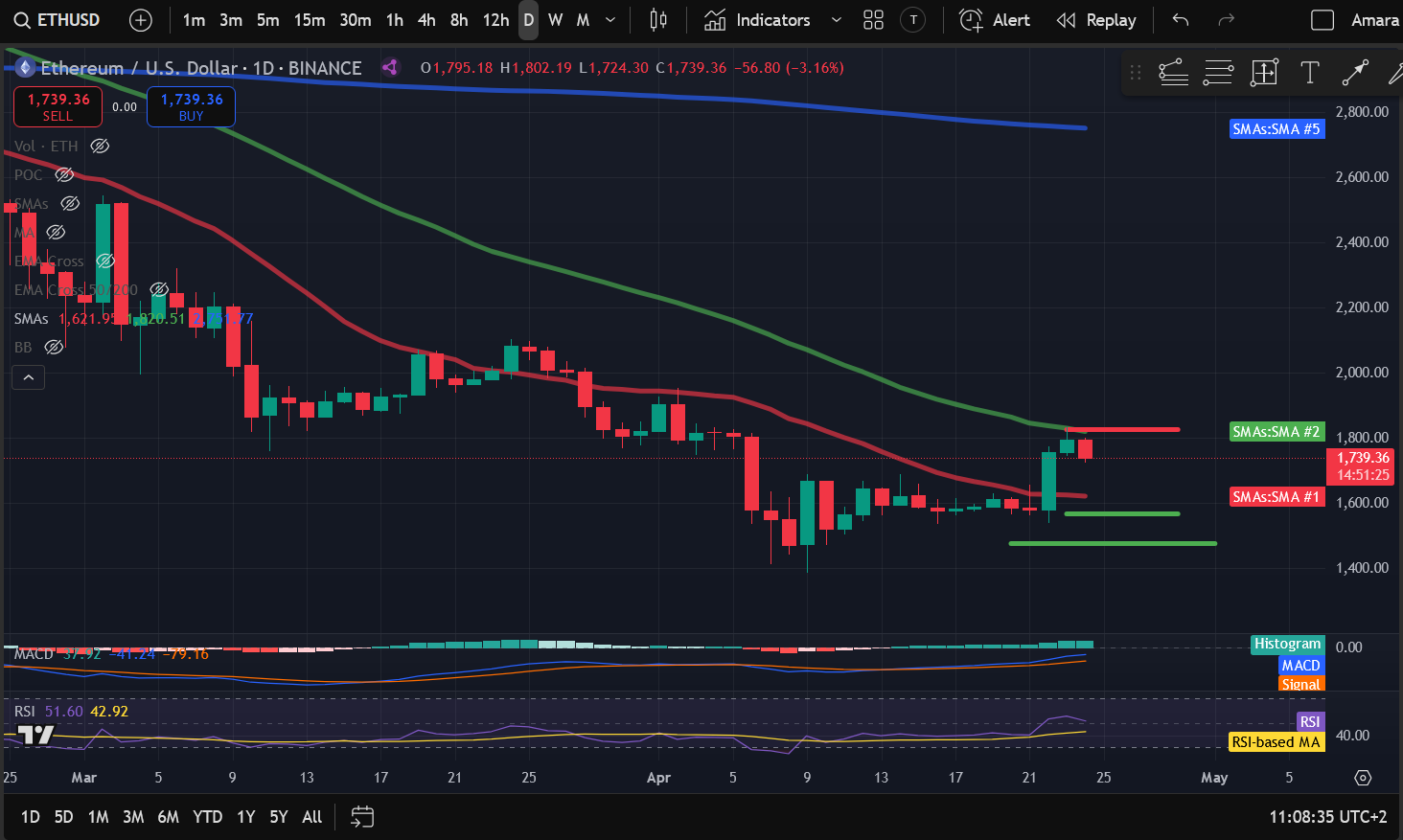
Task: Select the text drawing tool
Action: click(x=1309, y=73)
